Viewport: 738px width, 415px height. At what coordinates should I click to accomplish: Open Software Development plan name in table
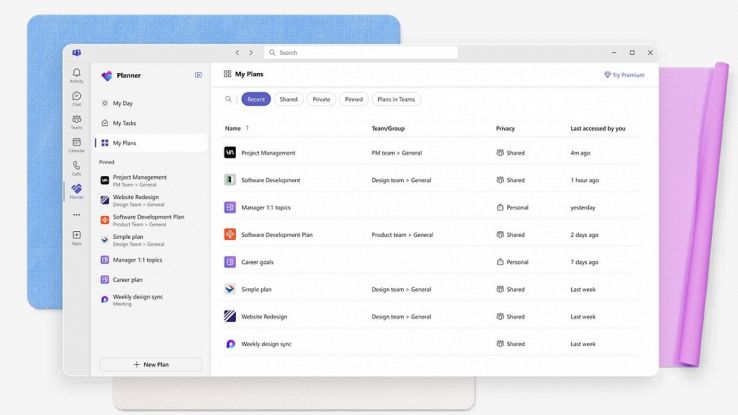[271, 180]
